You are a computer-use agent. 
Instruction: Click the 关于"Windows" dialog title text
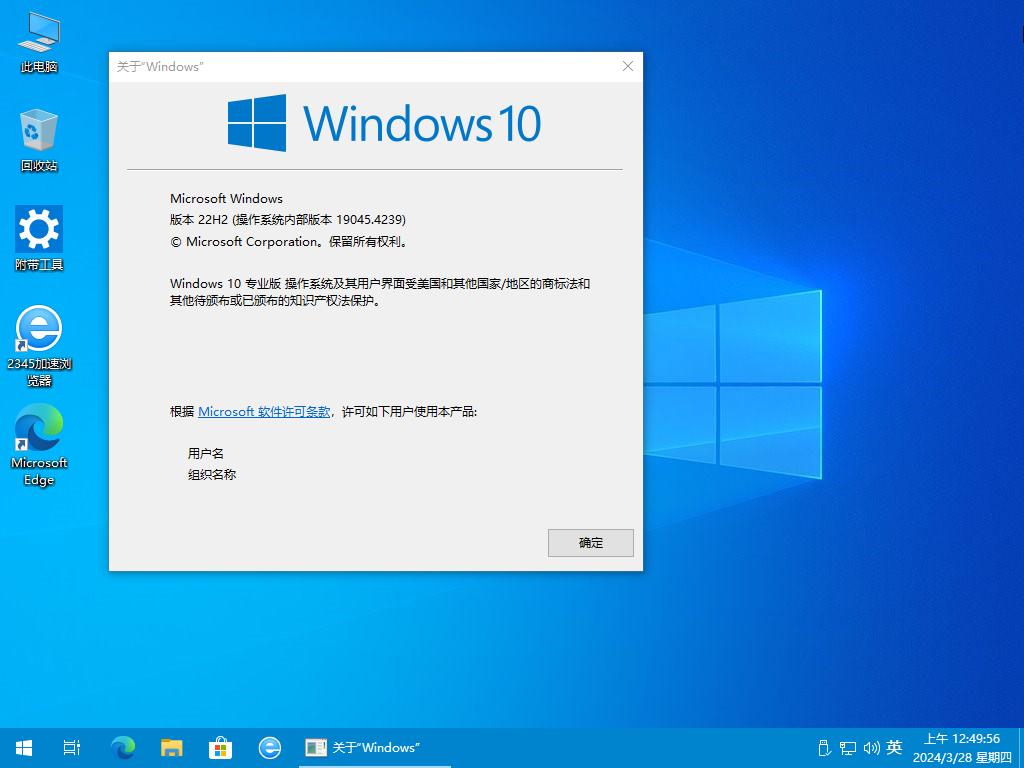(160, 67)
